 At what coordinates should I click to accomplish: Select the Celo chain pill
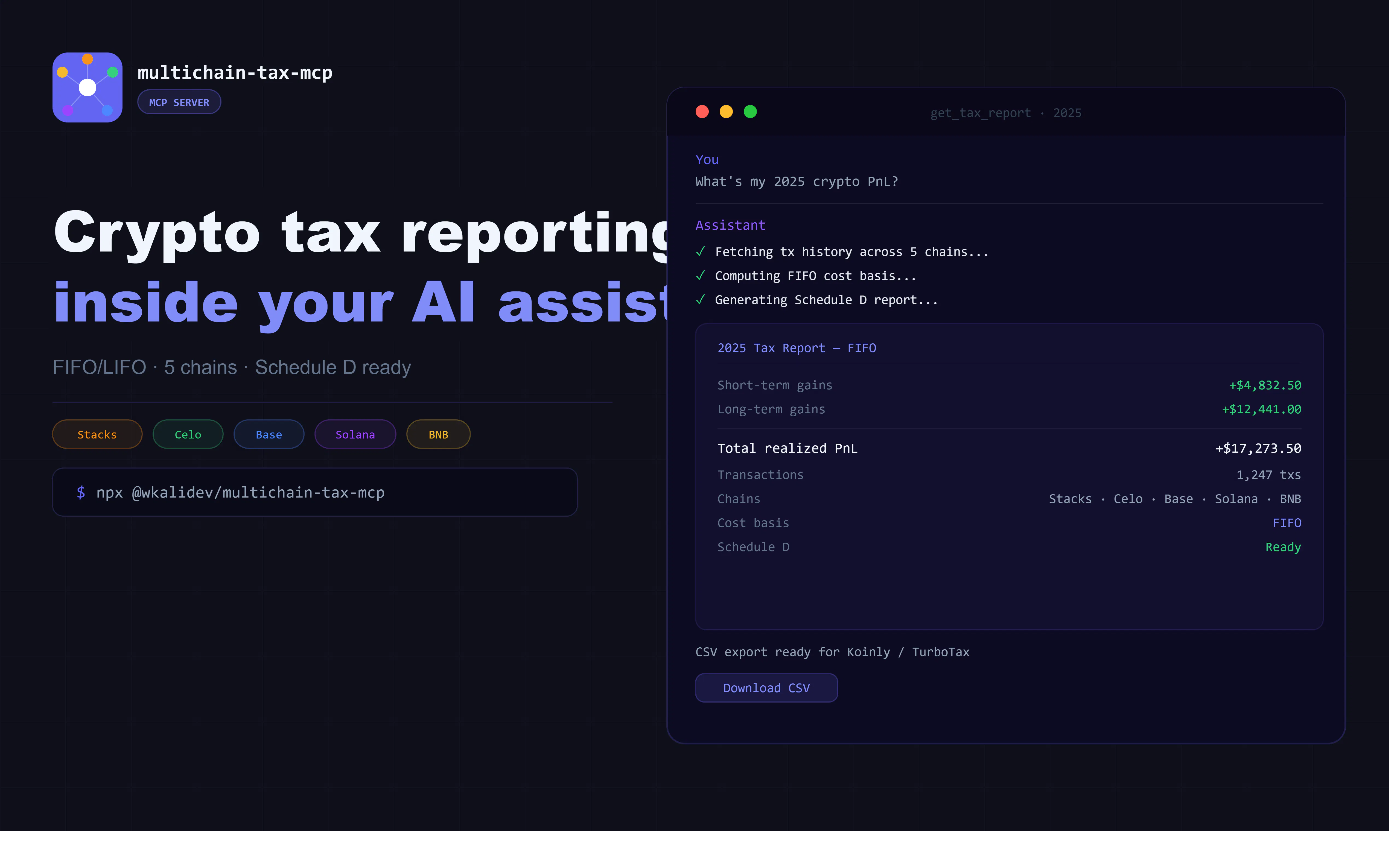(x=188, y=434)
